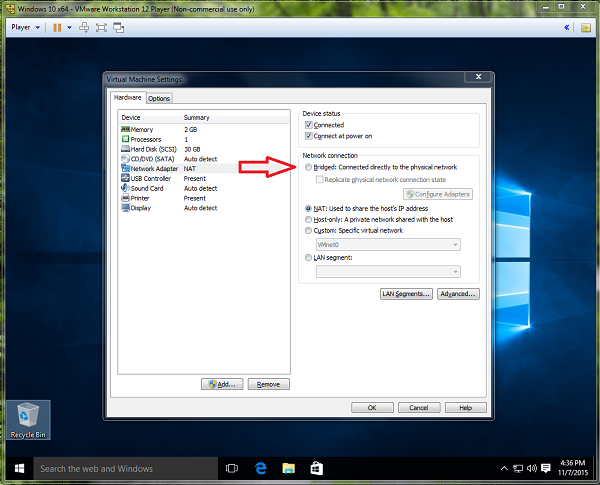Show hidden tray icons chevron

pos(504,469)
